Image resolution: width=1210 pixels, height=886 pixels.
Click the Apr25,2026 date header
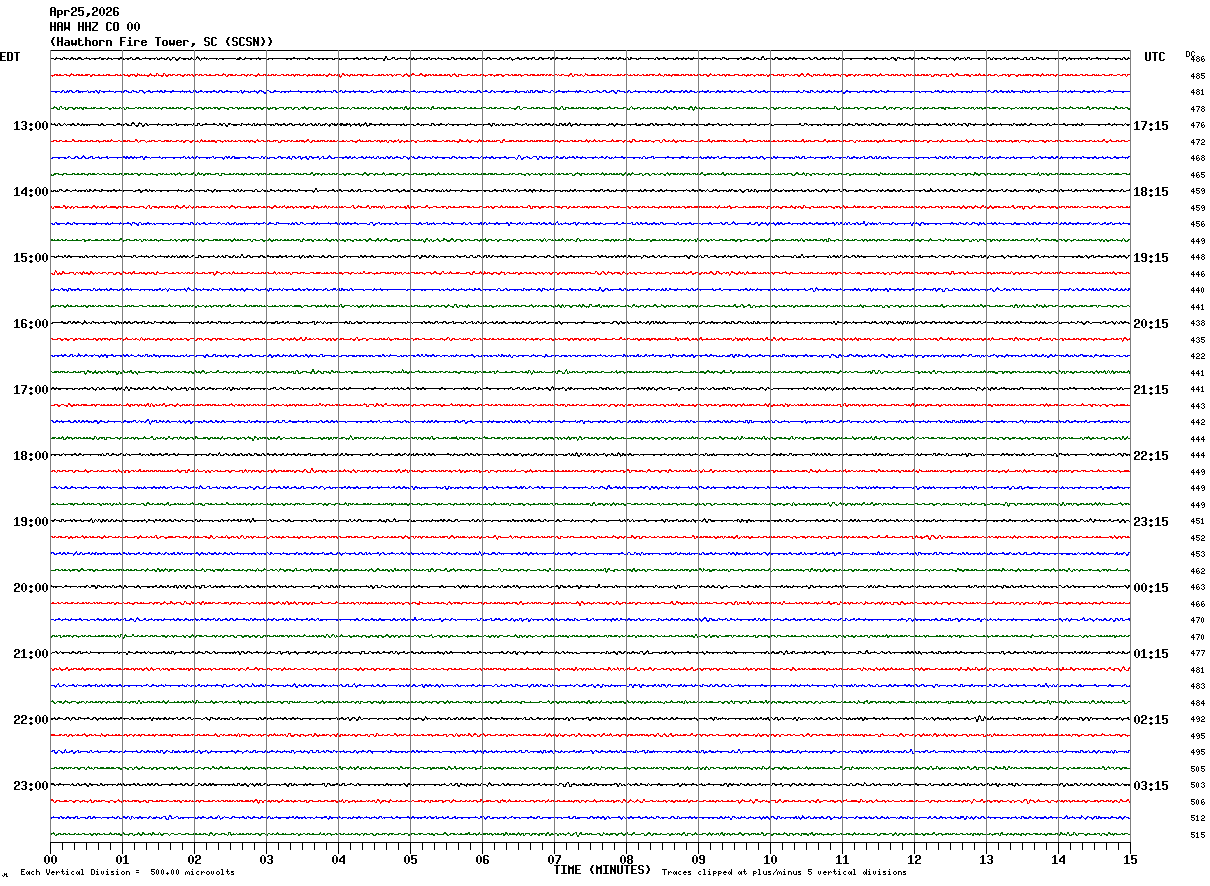pyautogui.click(x=84, y=12)
